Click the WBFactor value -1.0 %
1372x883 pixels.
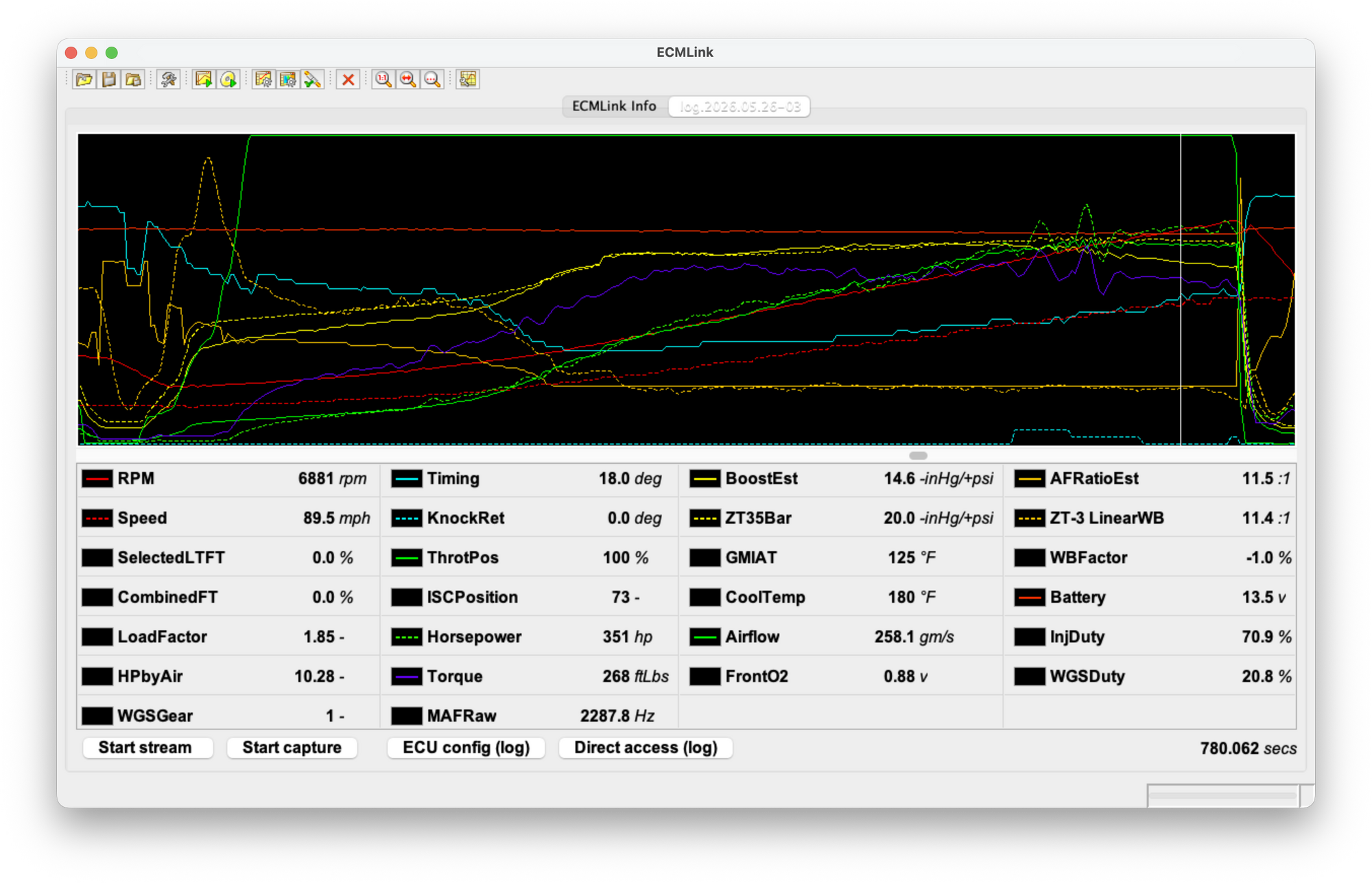1268,558
